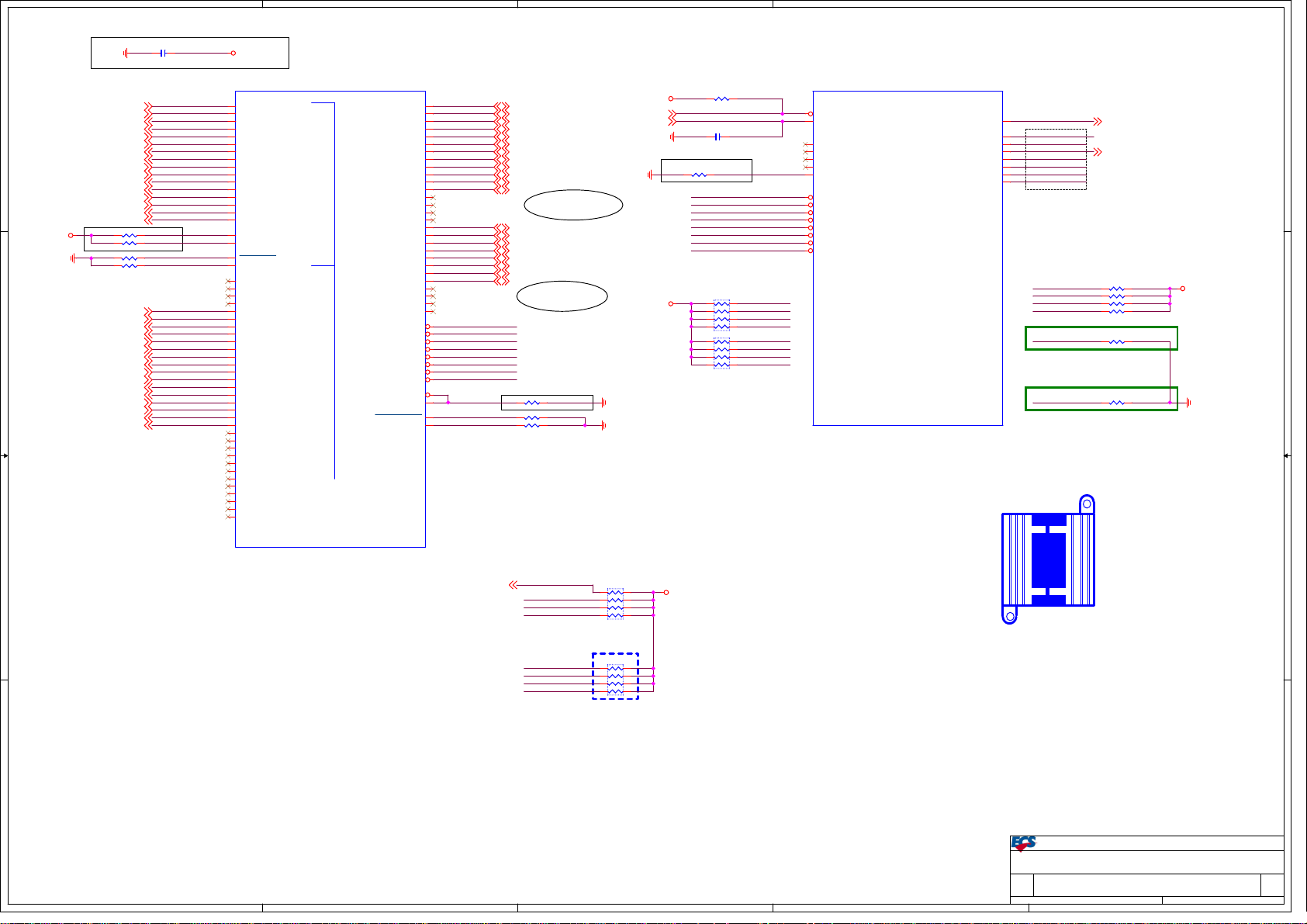Image resolution: width=1307 pixels, height=924 pixels.
Task: Click the upper ellipse annotation beside the left chip
Action: [573, 205]
